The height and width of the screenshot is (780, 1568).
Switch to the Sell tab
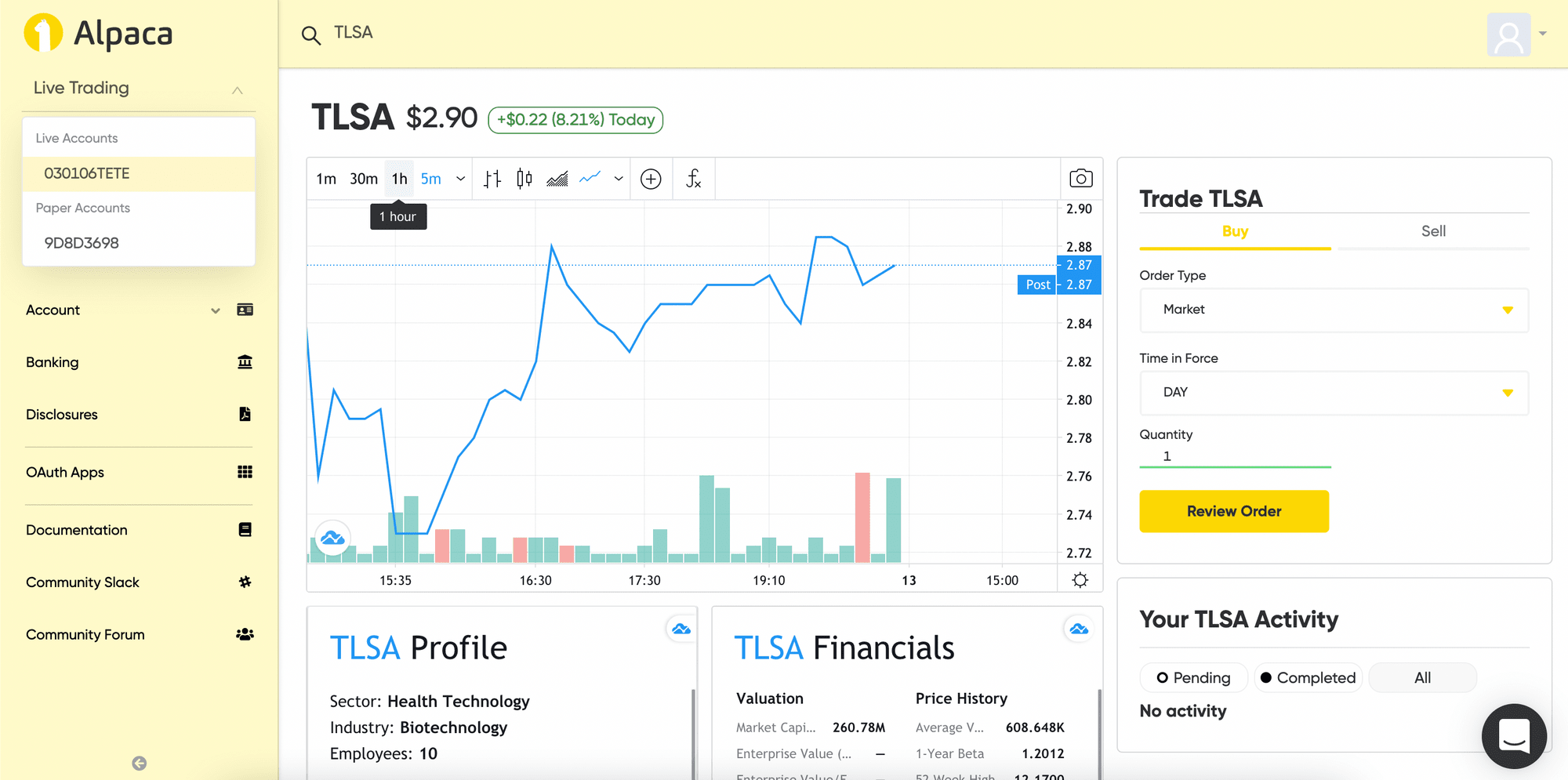point(1433,231)
